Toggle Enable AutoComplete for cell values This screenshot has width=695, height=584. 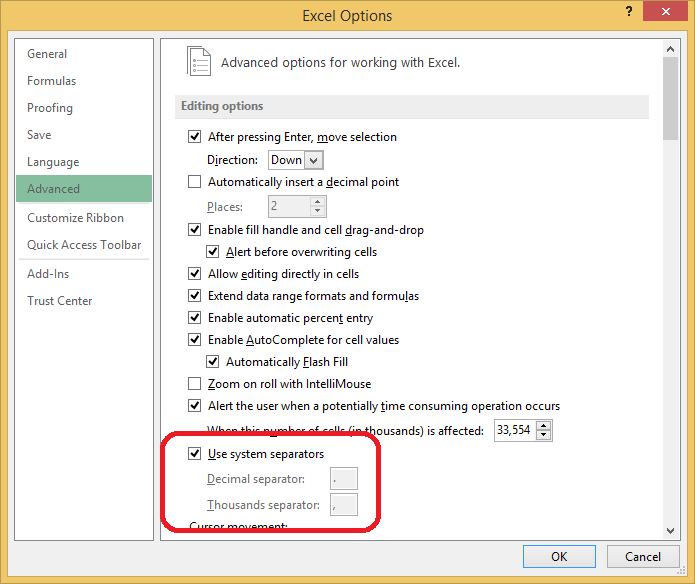click(x=195, y=339)
